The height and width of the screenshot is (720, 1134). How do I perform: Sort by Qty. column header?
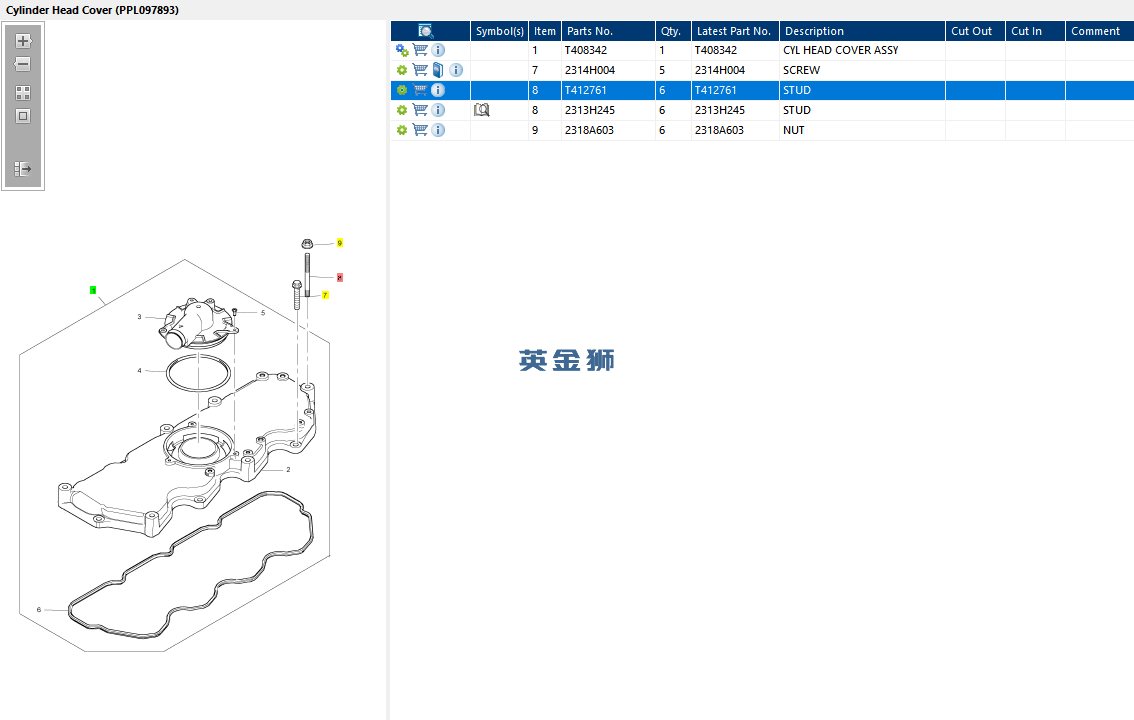(x=673, y=31)
